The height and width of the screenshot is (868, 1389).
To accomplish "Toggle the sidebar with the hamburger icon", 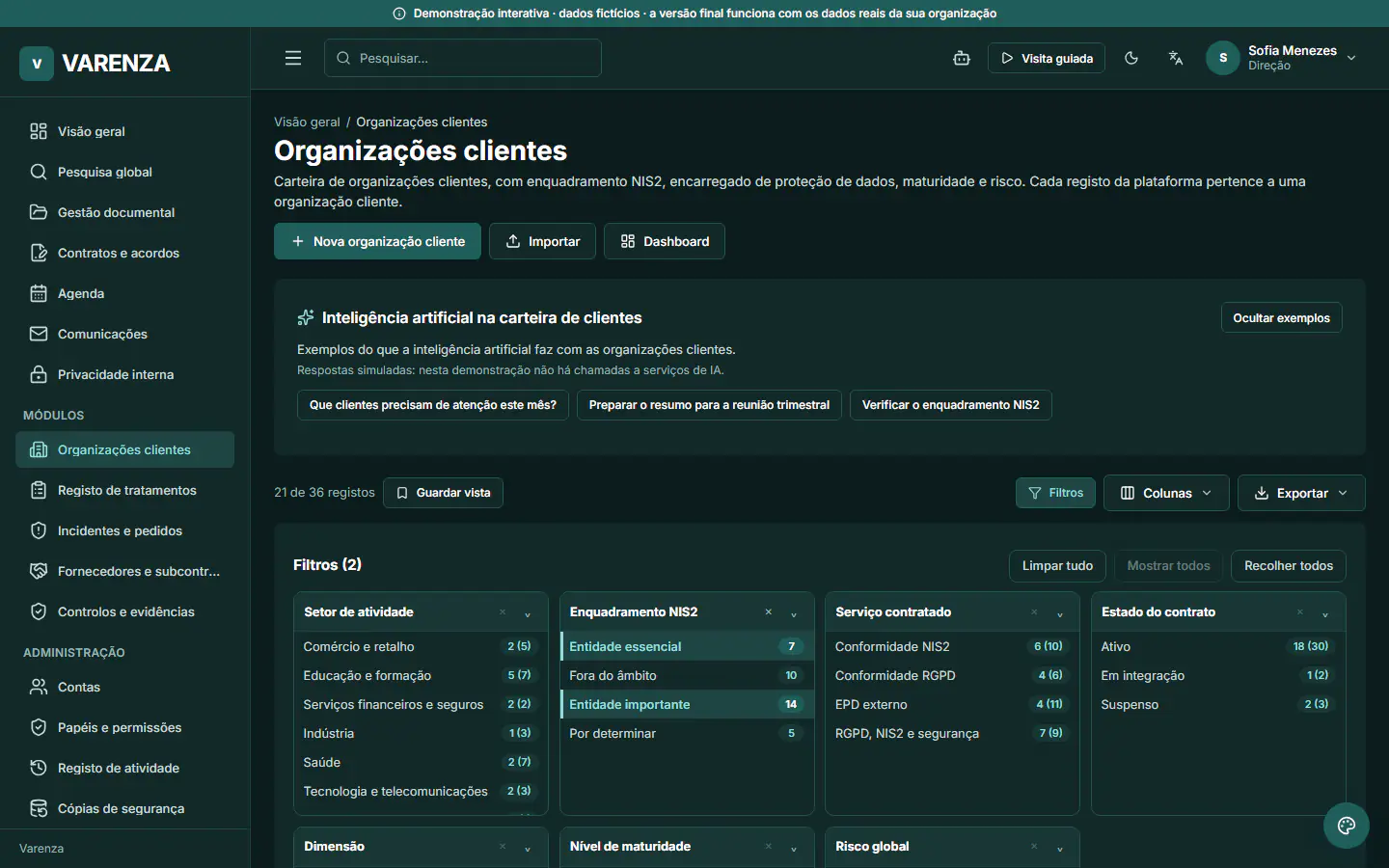I will tap(293, 58).
